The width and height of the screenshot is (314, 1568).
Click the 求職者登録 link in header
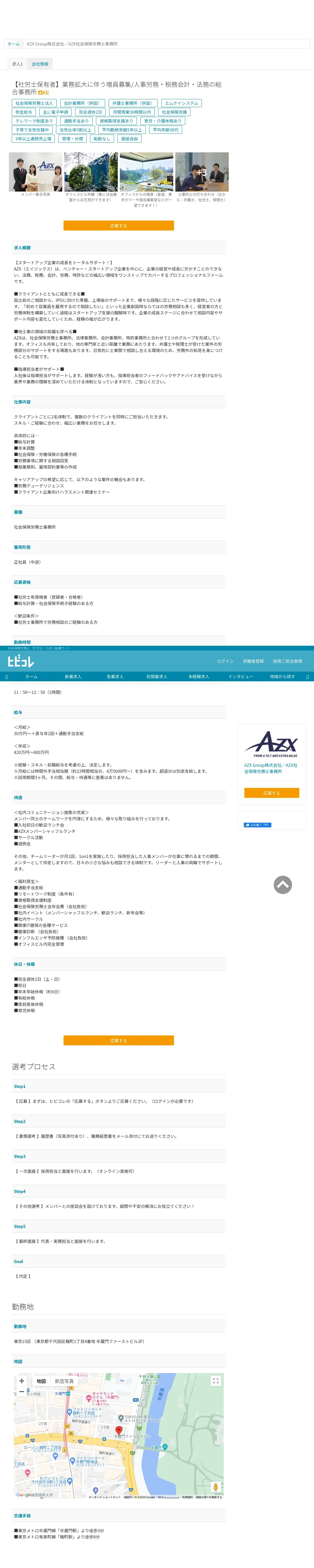tap(253, 661)
